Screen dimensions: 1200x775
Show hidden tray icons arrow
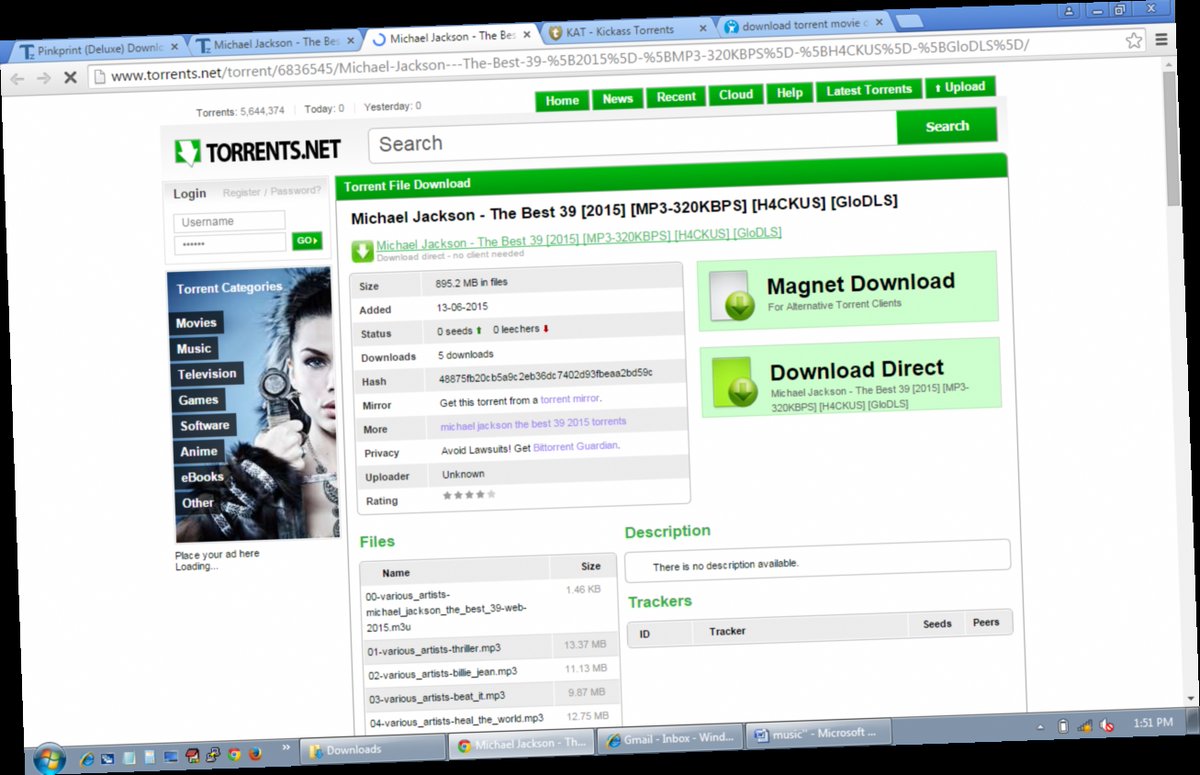coord(1041,726)
